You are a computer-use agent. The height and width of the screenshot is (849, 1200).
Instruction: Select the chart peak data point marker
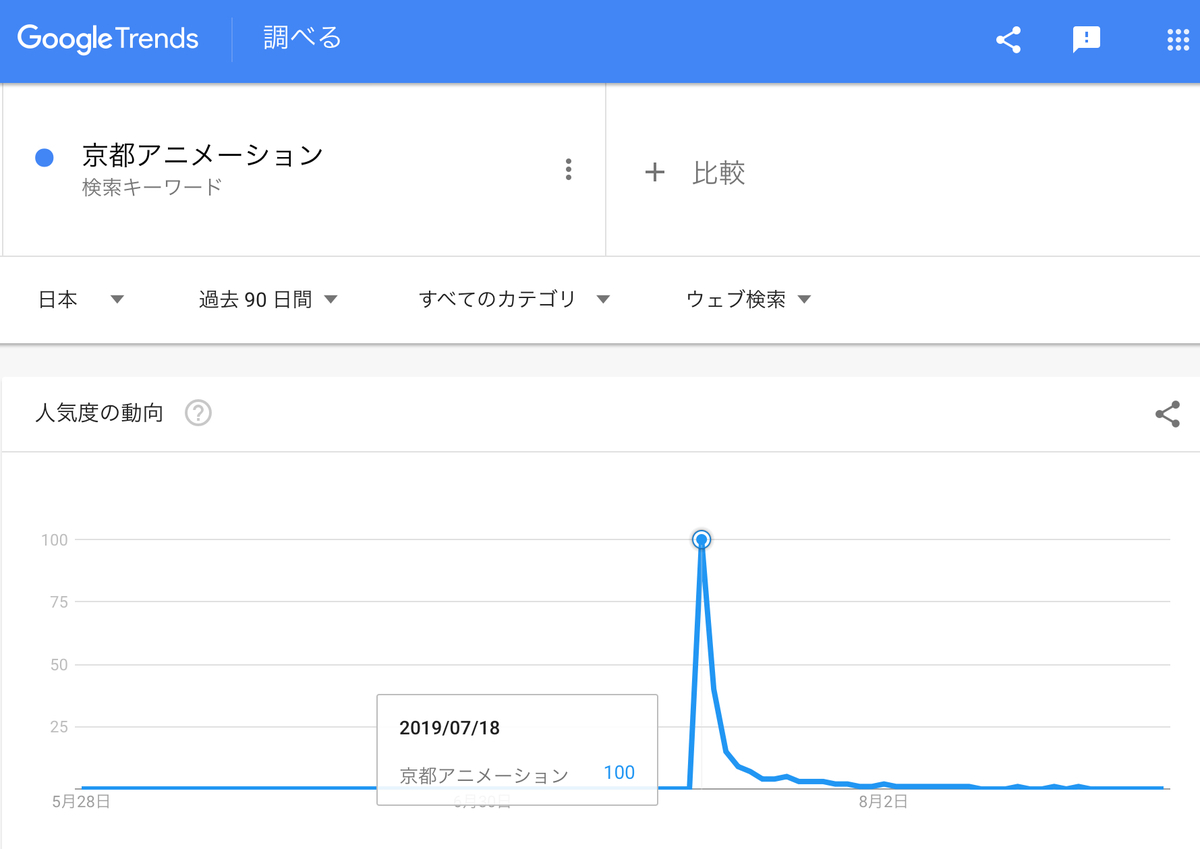[x=701, y=539]
